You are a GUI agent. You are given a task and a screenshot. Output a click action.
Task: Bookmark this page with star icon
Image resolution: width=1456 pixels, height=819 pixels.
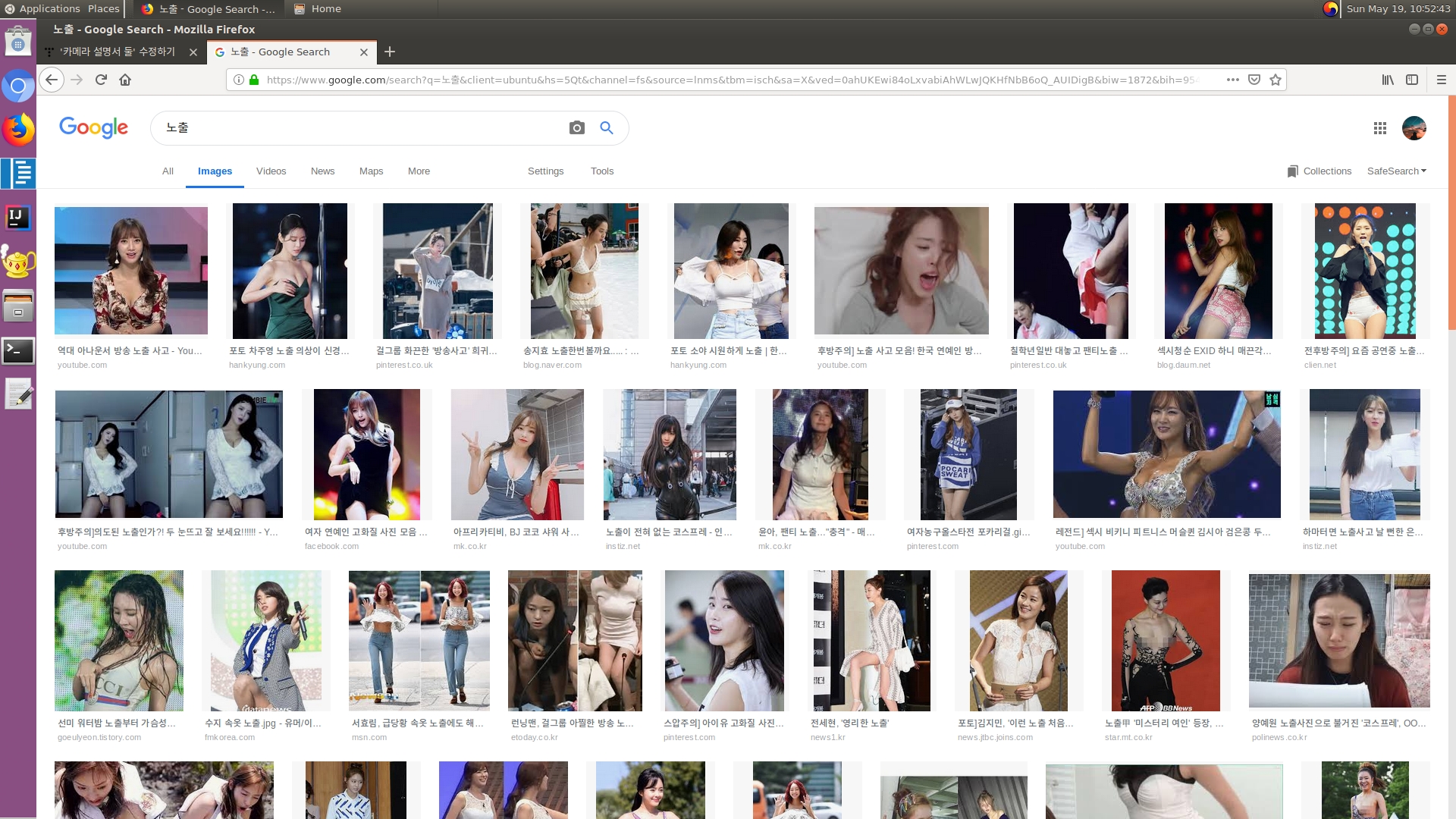tap(1276, 80)
